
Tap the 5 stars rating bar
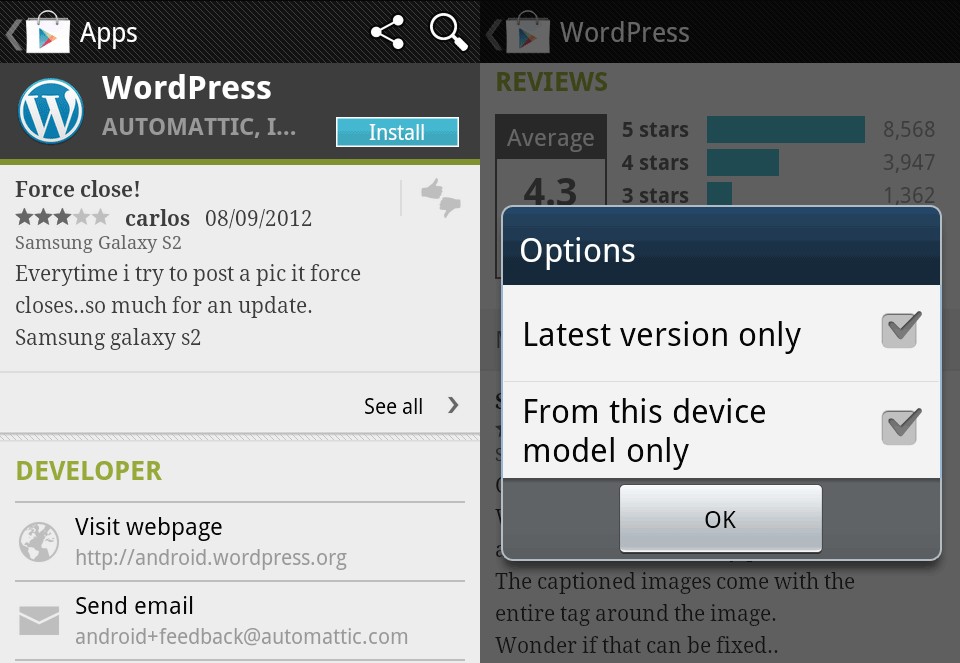[786, 129]
